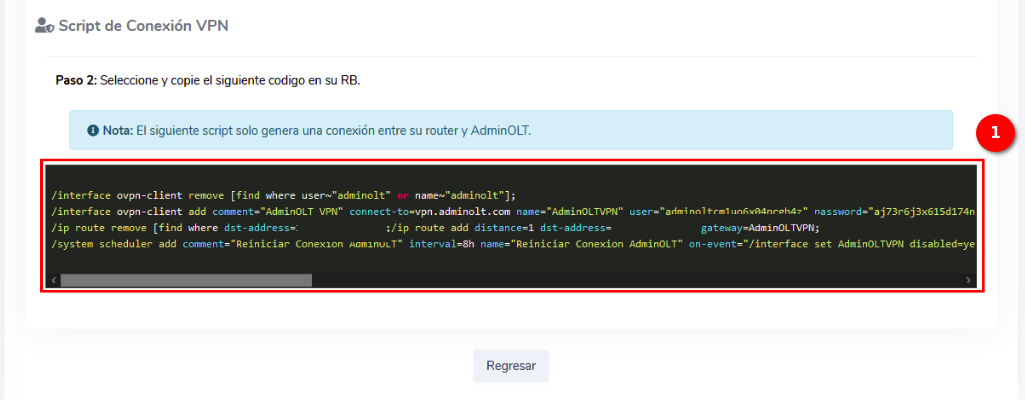
Task: Click the first code line removing ovpn-client
Action: tap(282, 195)
